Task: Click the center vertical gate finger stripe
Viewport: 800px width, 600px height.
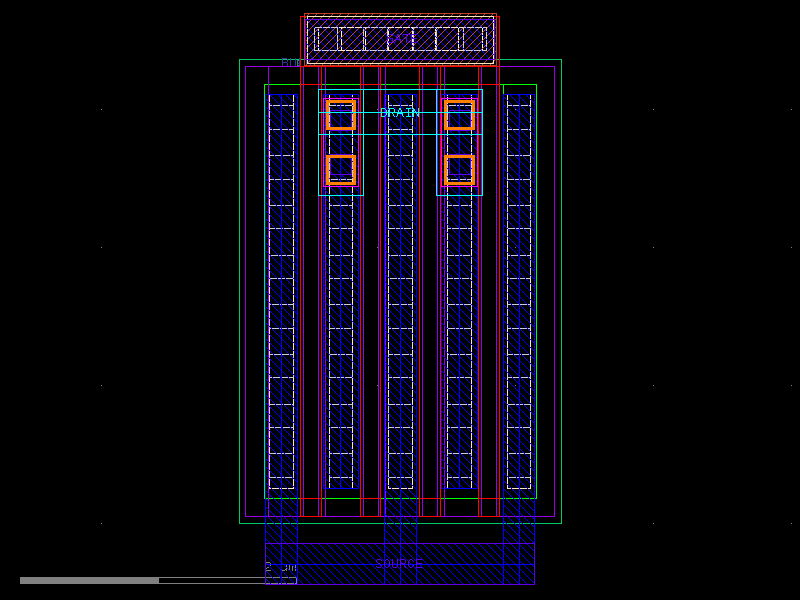Action: click(400, 300)
